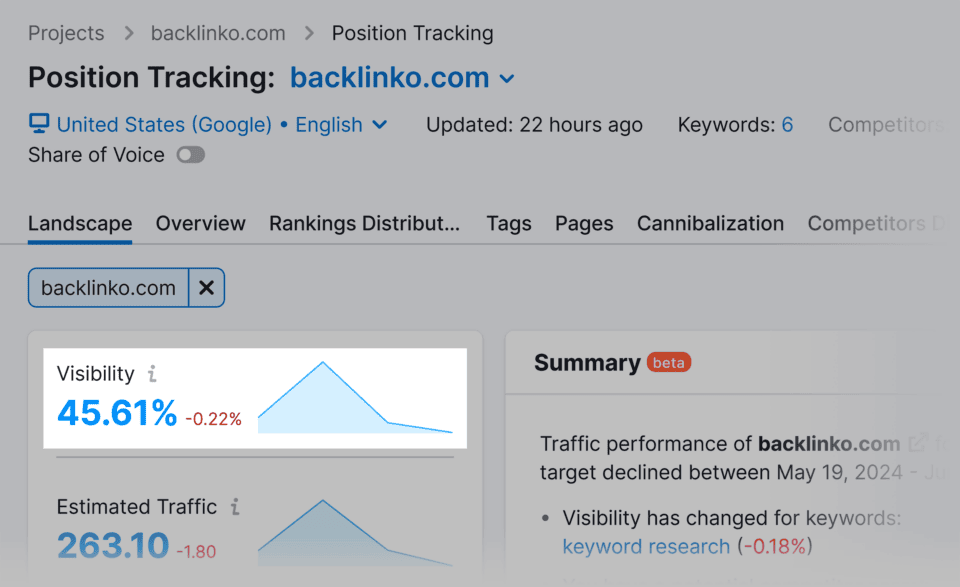Open the United States (Google) location selector
Image resolution: width=960 pixels, height=587 pixels.
[x=165, y=125]
